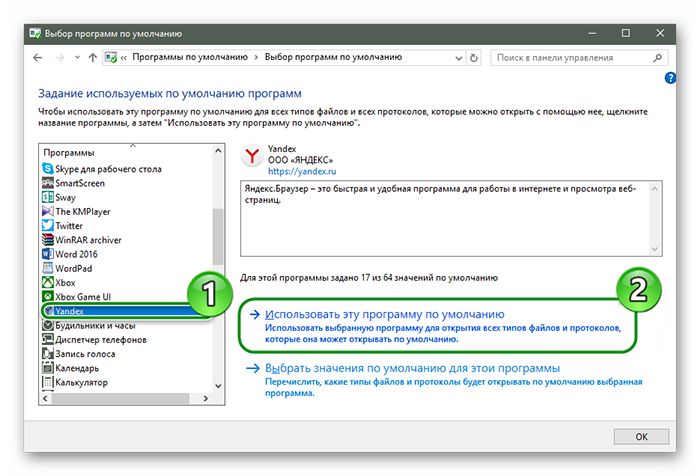
Task: Click the list's horizontal scroll right arrow
Action: pyautogui.click(x=206, y=398)
